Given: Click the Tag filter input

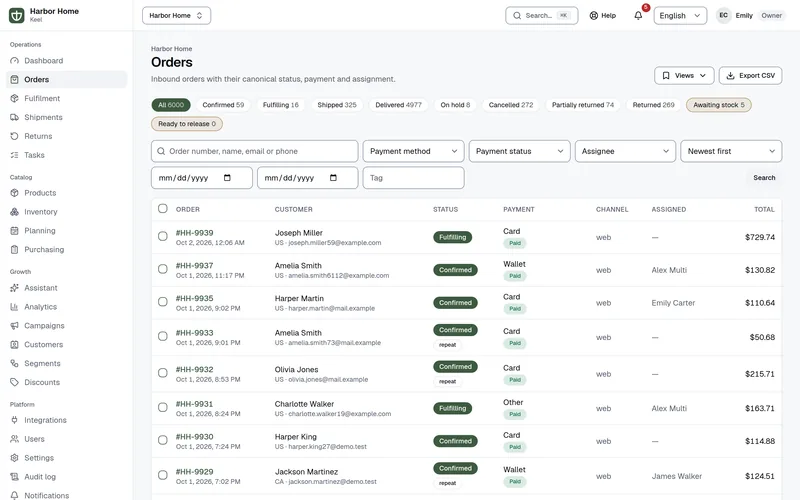Looking at the screenshot, I should click(x=413, y=178).
